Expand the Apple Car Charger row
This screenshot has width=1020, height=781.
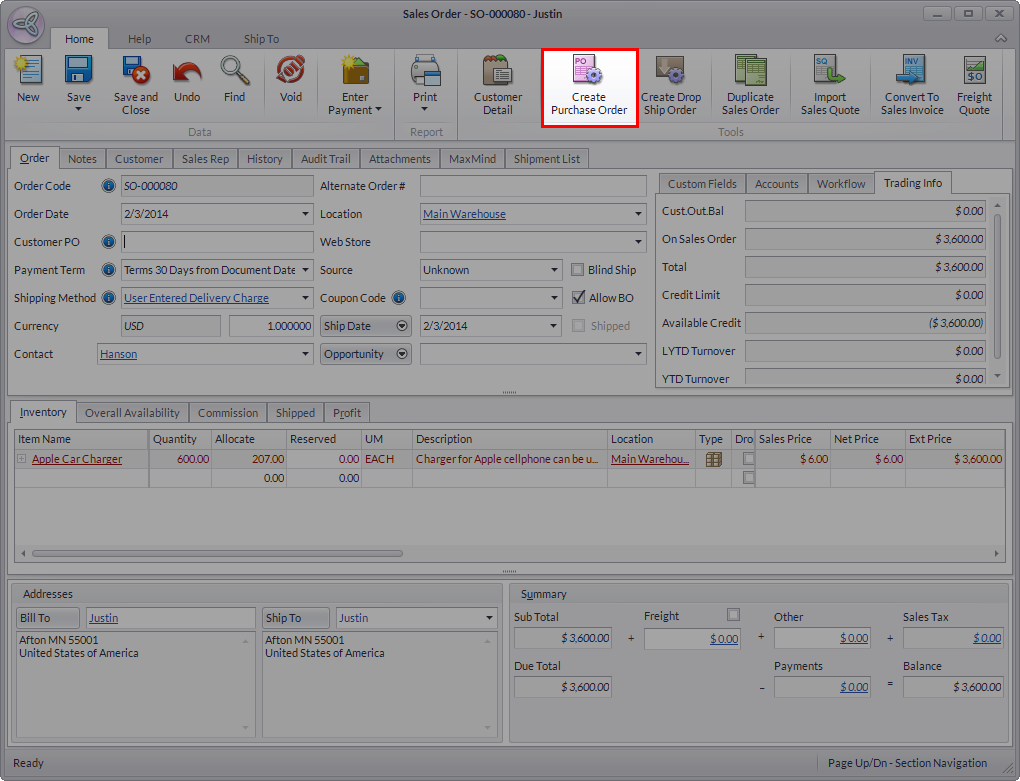click(22, 459)
